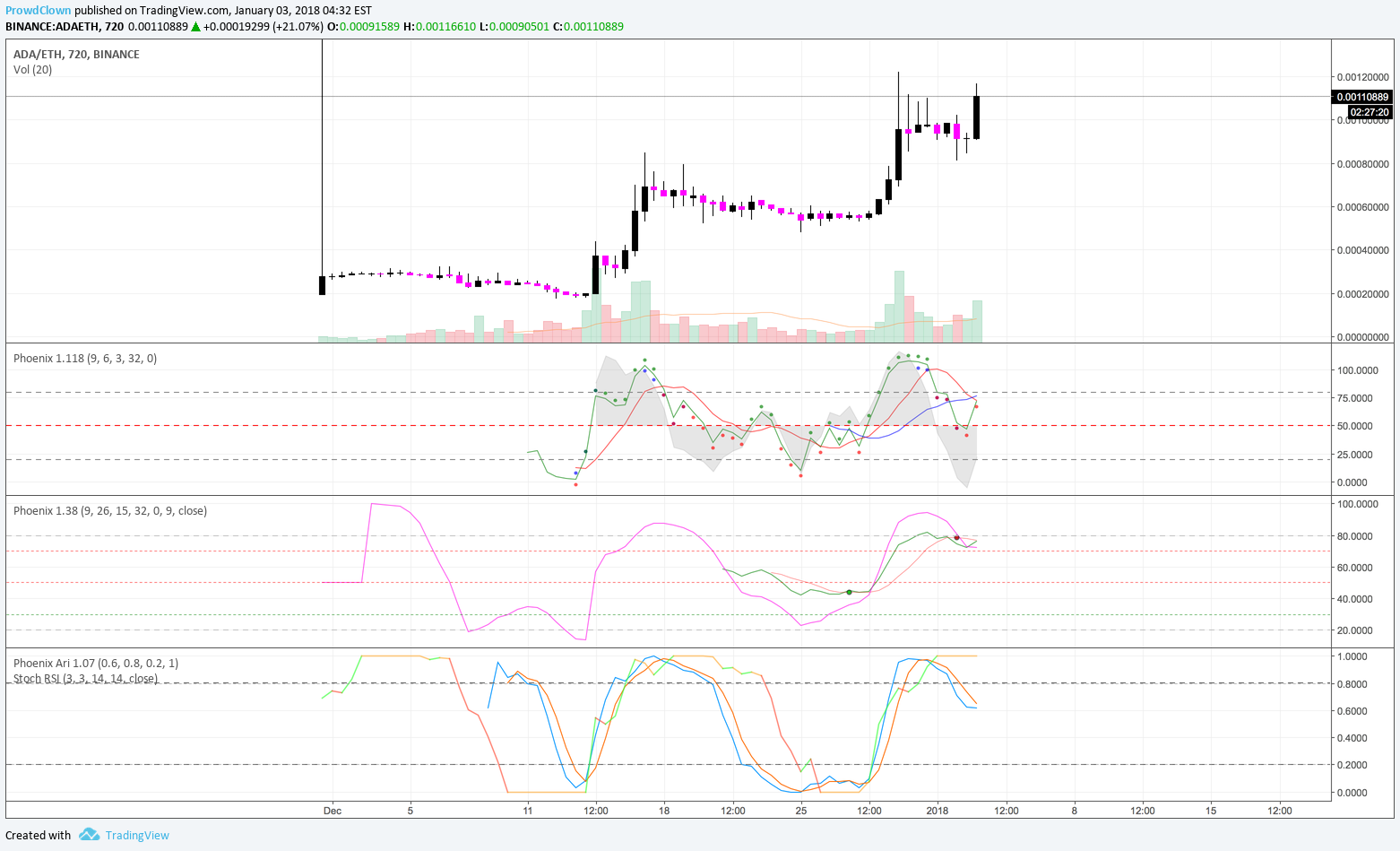
Task: Click current price tag 0.00110889 on axis
Action: [x=1362, y=97]
